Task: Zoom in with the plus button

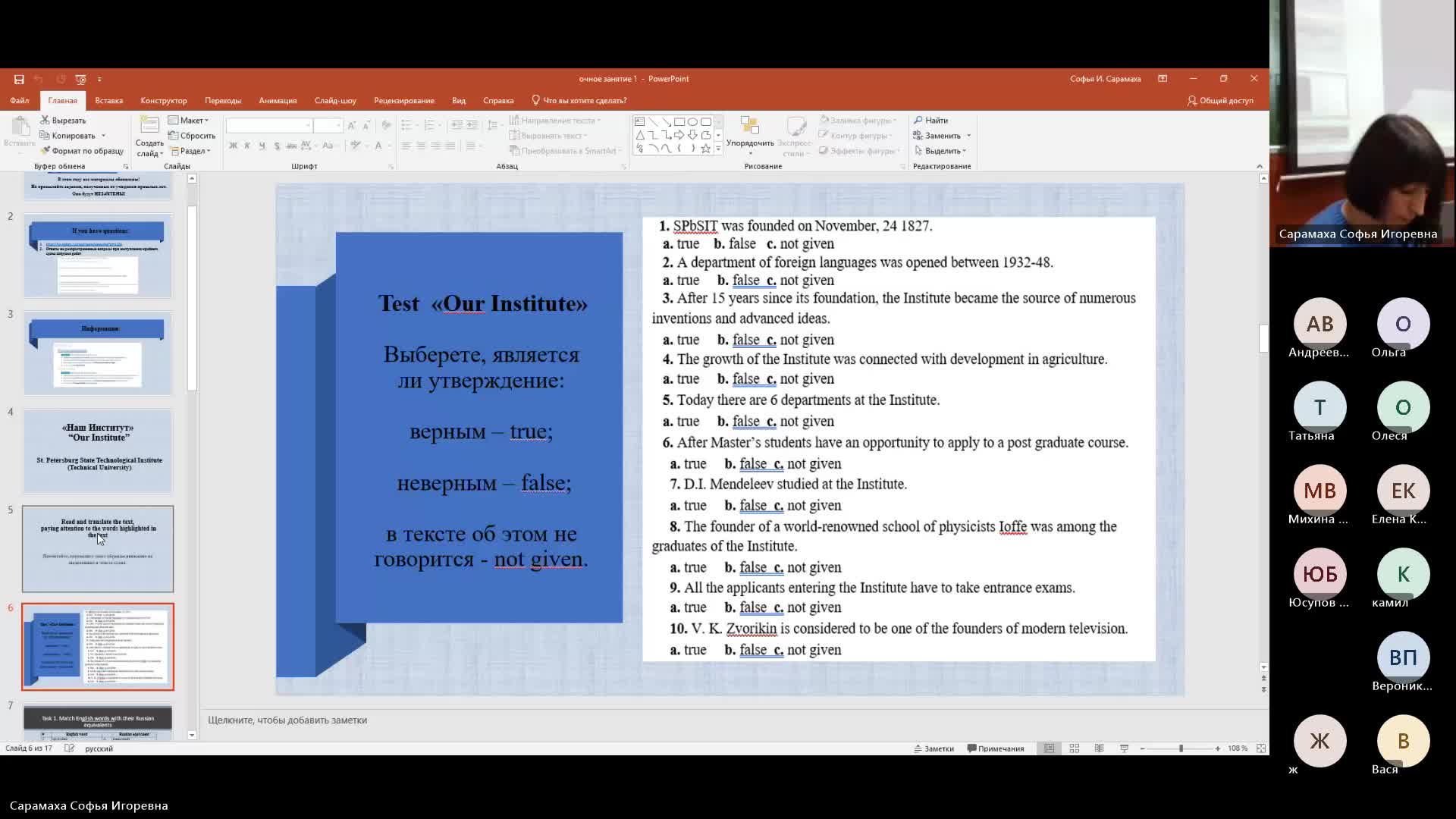Action: click(1218, 748)
